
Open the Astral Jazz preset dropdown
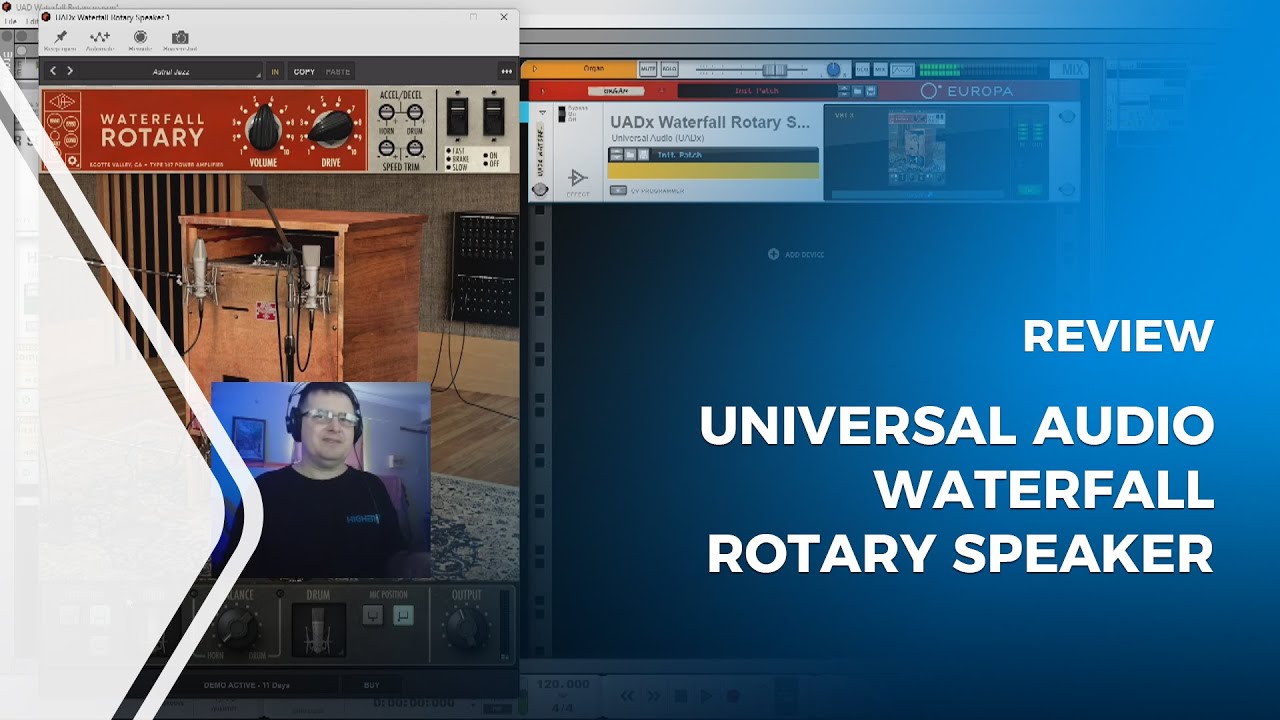coord(170,71)
